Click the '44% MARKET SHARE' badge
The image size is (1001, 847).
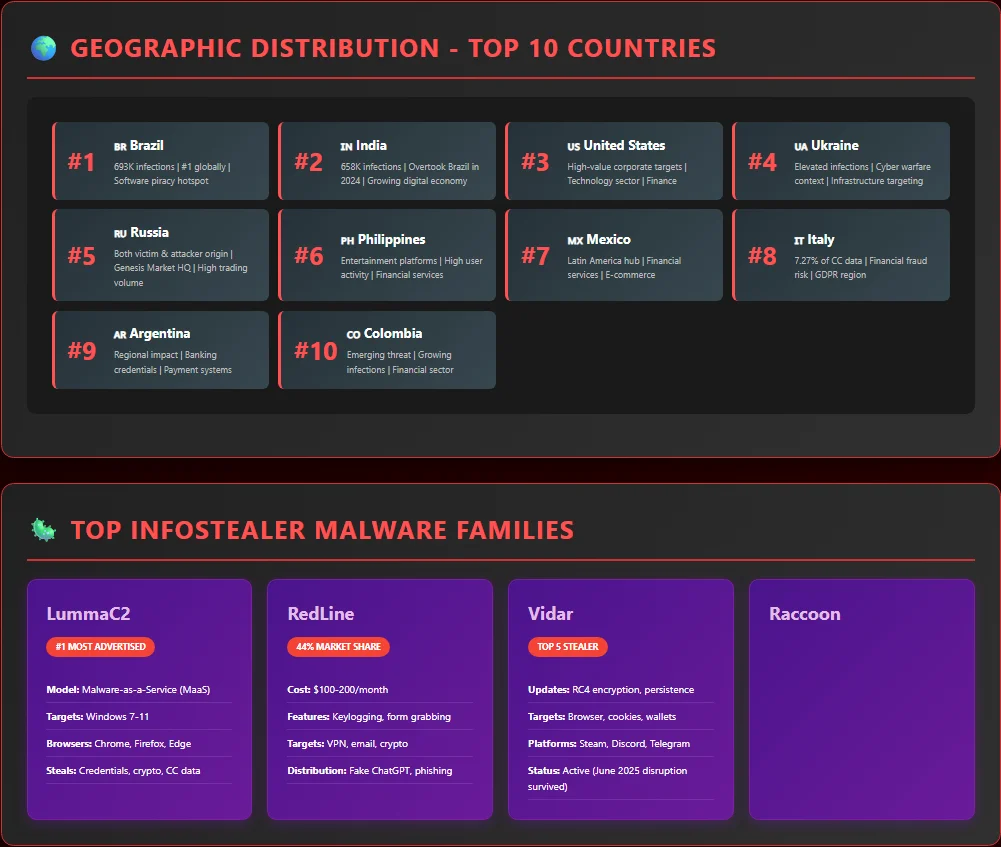(x=338, y=647)
